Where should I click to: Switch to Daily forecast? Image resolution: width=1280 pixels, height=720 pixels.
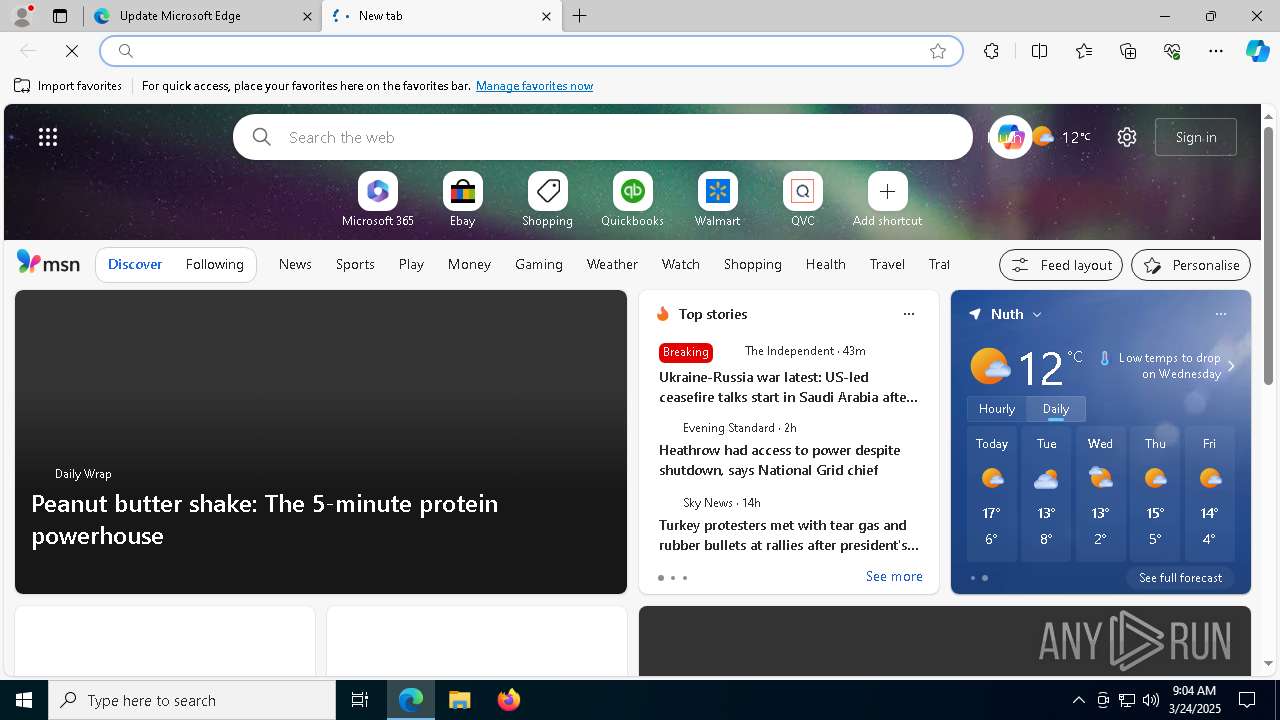[x=1056, y=409]
